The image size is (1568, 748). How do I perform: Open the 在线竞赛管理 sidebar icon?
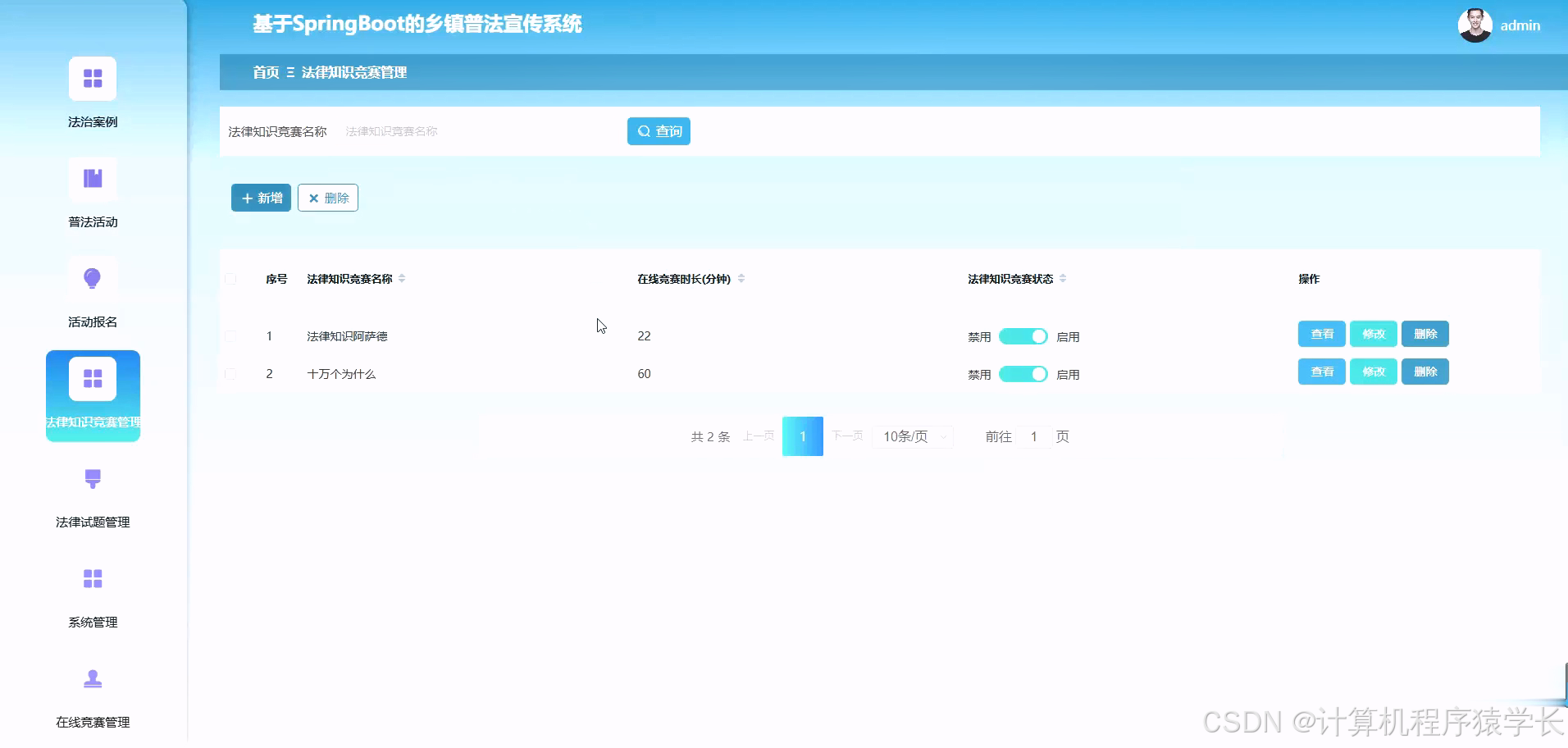point(92,679)
